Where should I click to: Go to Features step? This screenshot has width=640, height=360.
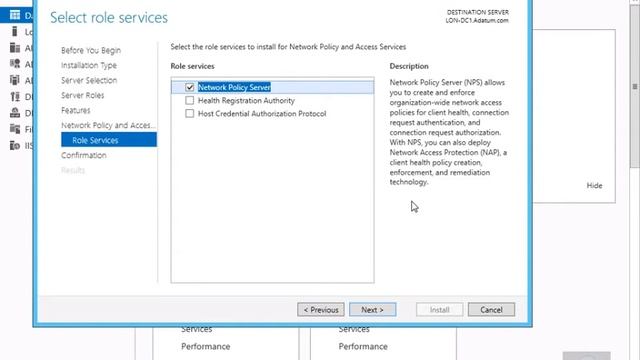click(76, 110)
